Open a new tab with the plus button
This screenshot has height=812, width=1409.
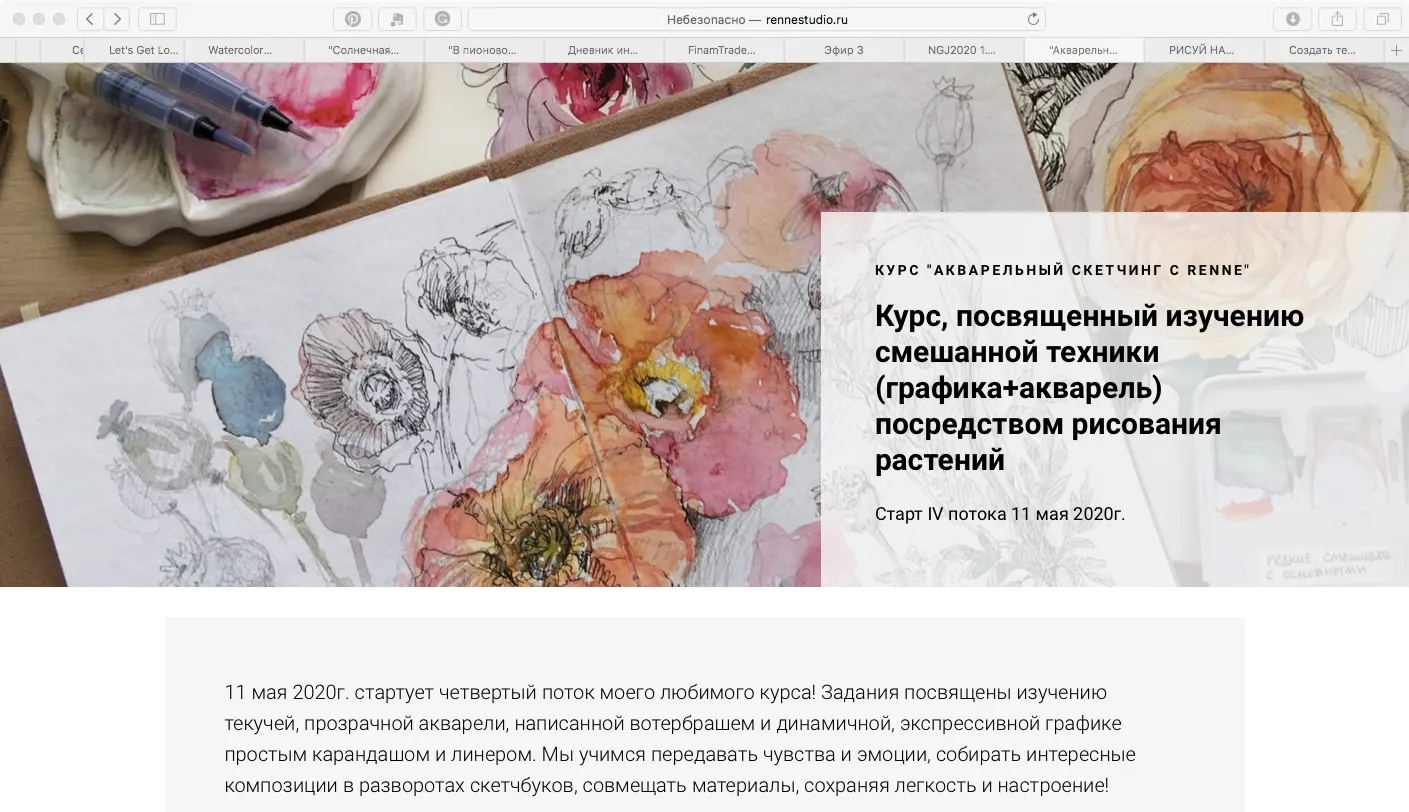click(x=1396, y=49)
